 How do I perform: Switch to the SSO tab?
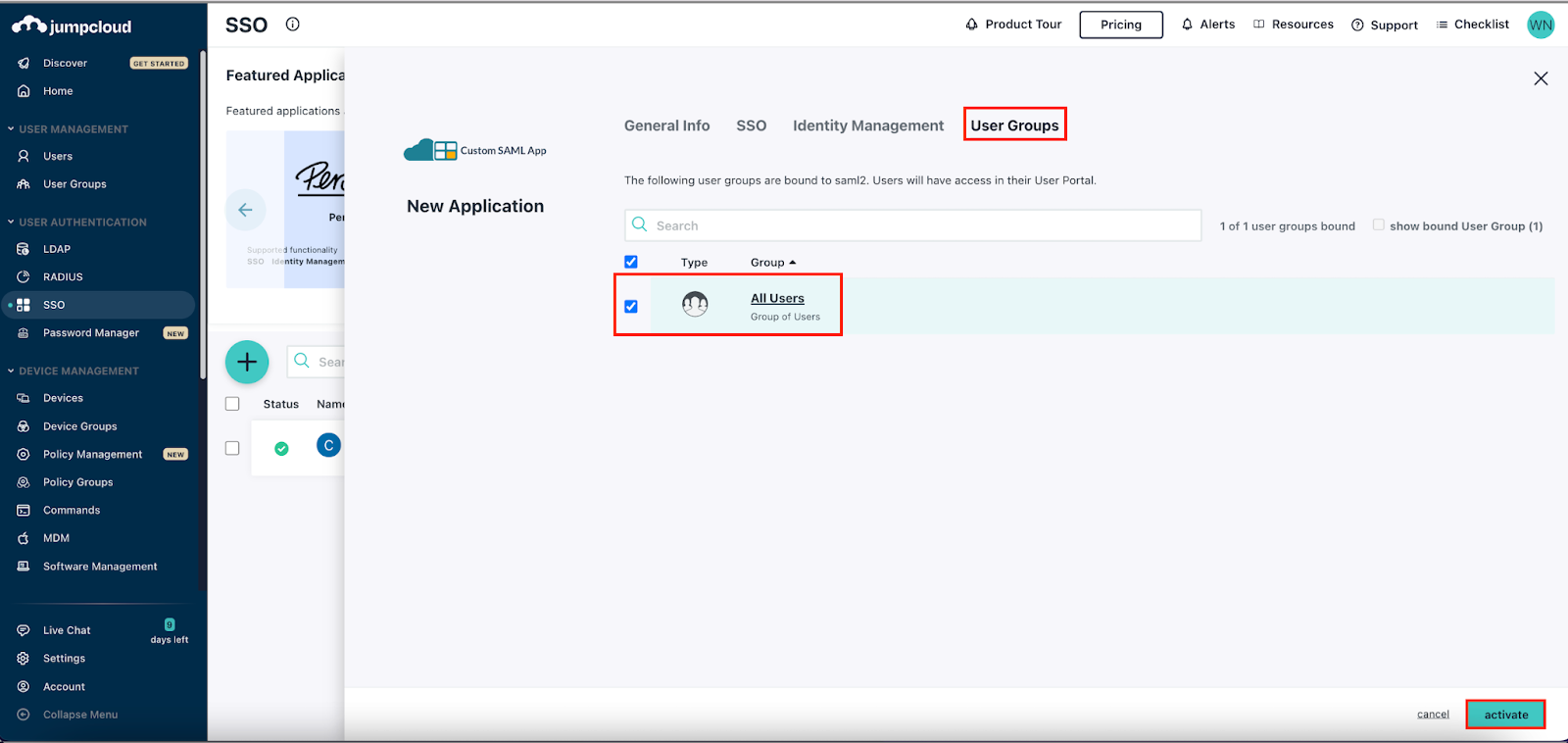click(x=752, y=125)
